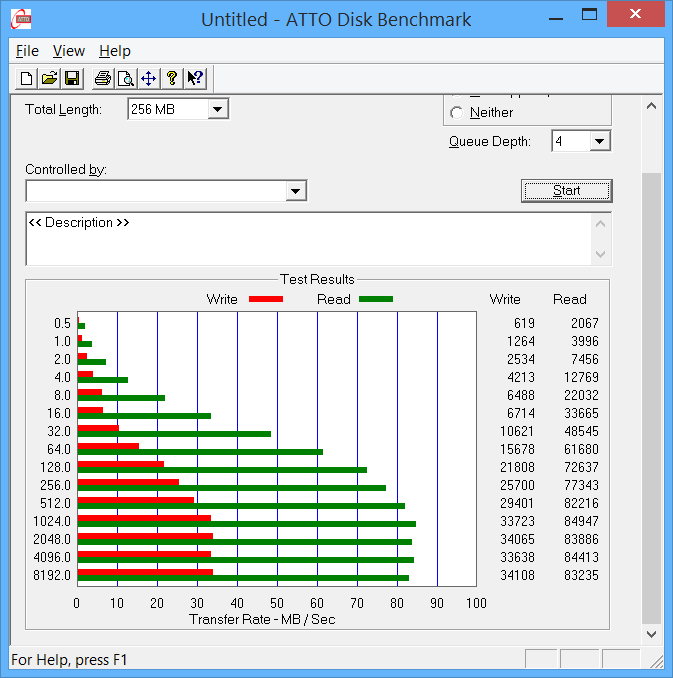Click the New document toolbar icon

[x=26, y=79]
